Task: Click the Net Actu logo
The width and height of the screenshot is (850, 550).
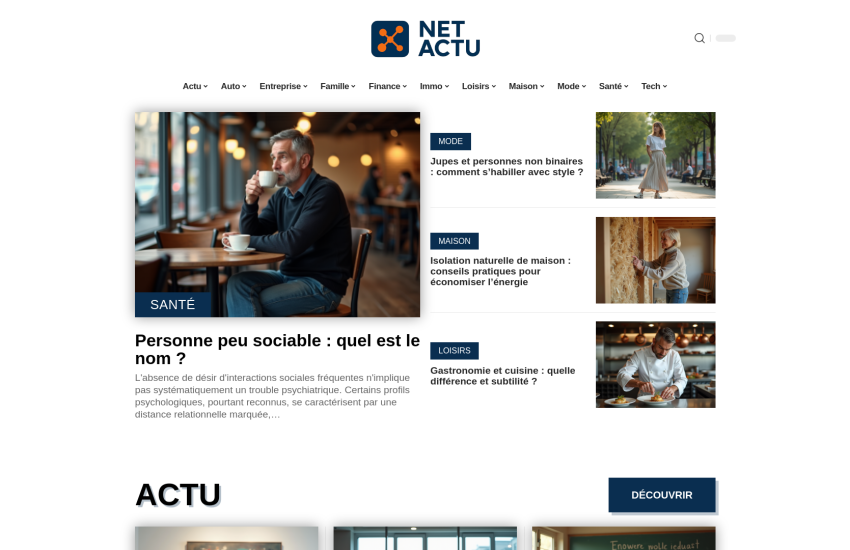Action: click(426, 38)
